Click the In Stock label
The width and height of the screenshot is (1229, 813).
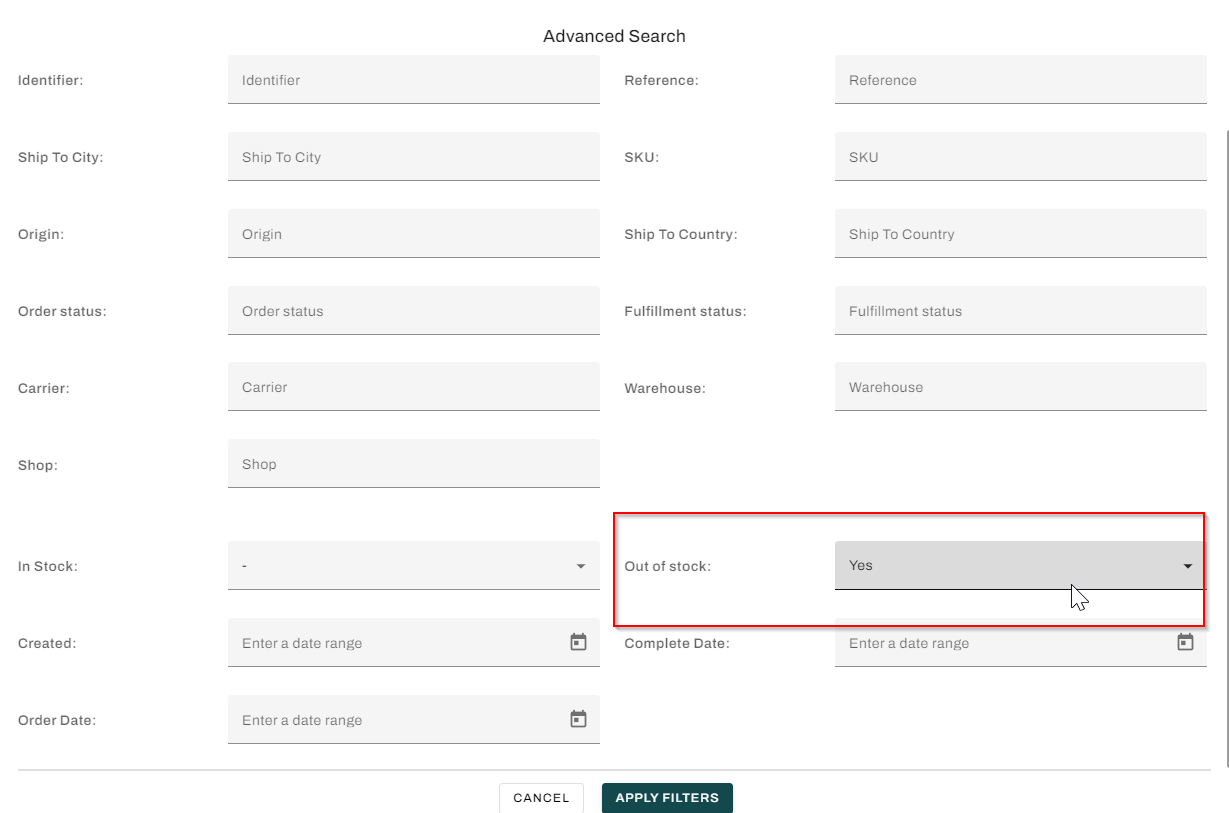click(x=47, y=566)
